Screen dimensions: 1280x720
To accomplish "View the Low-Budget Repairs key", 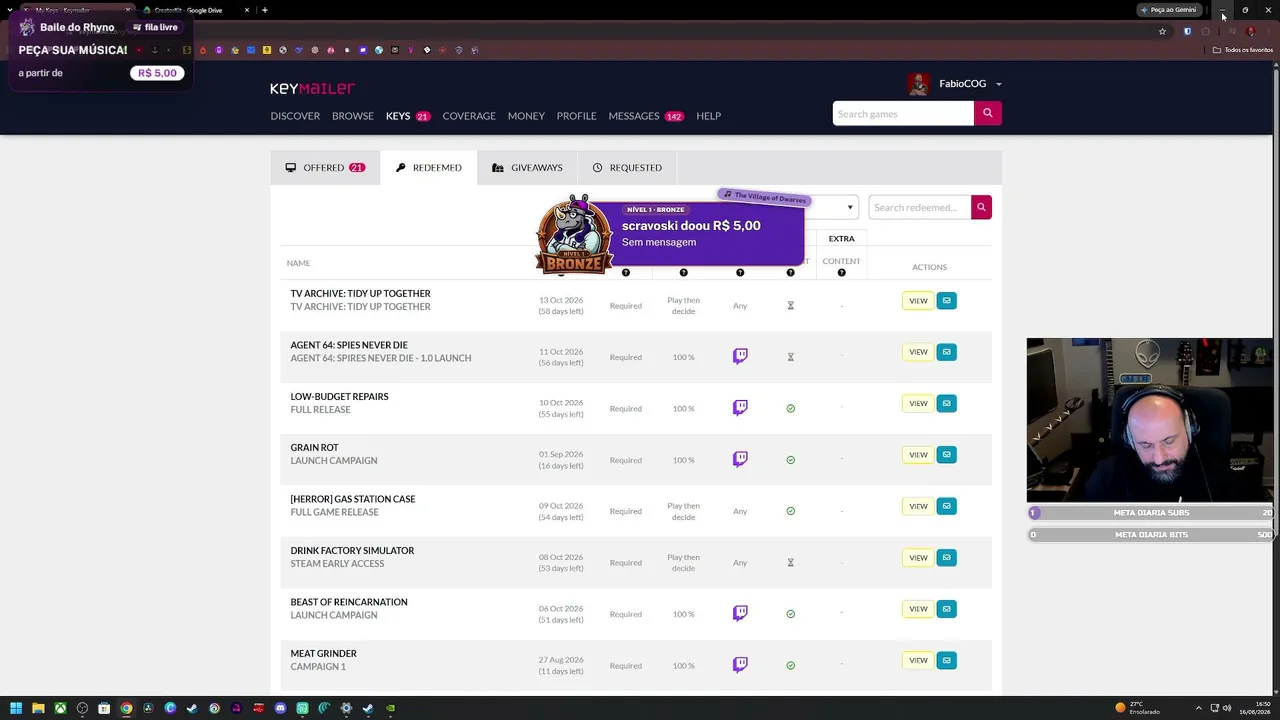I will (918, 403).
